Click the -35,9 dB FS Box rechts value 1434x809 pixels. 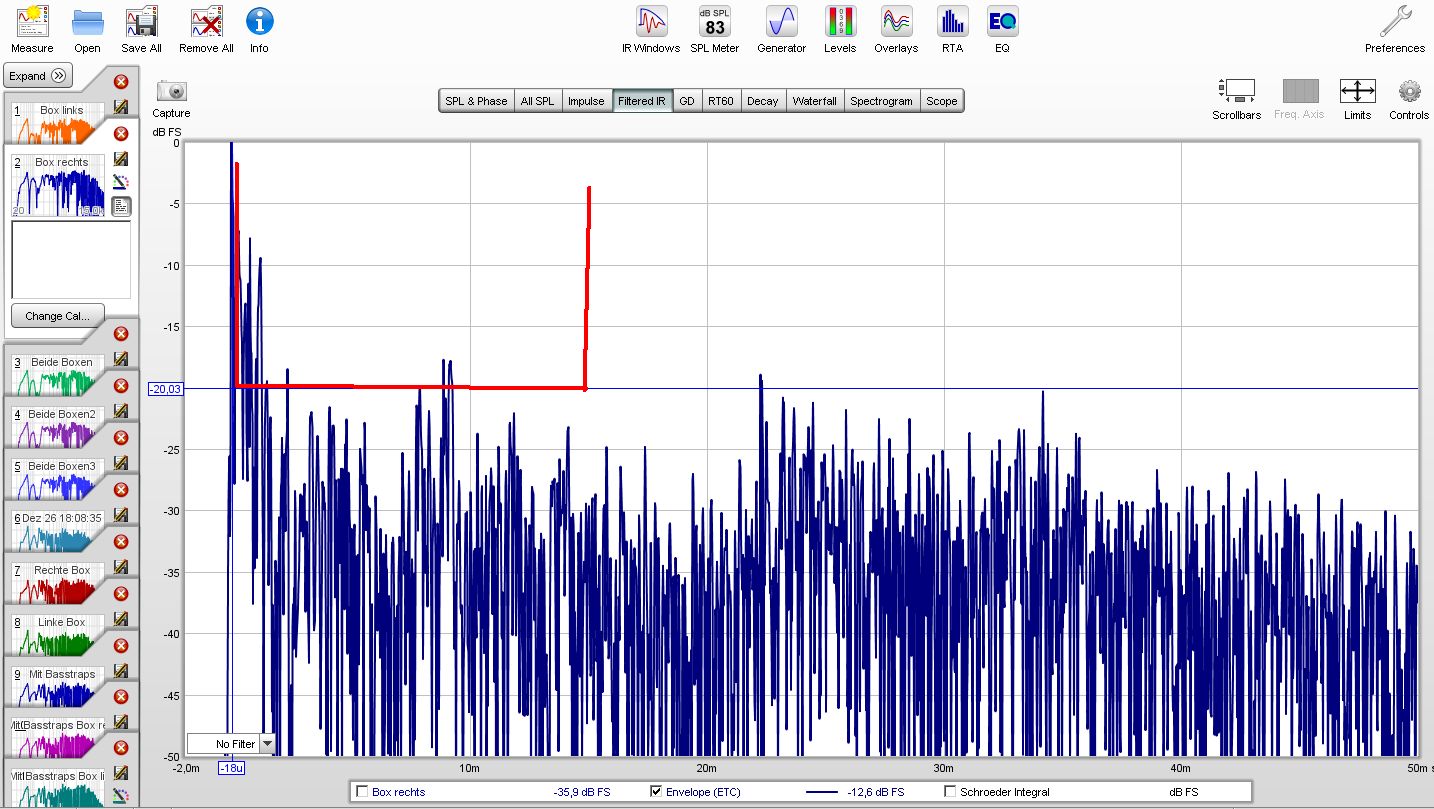[582, 792]
